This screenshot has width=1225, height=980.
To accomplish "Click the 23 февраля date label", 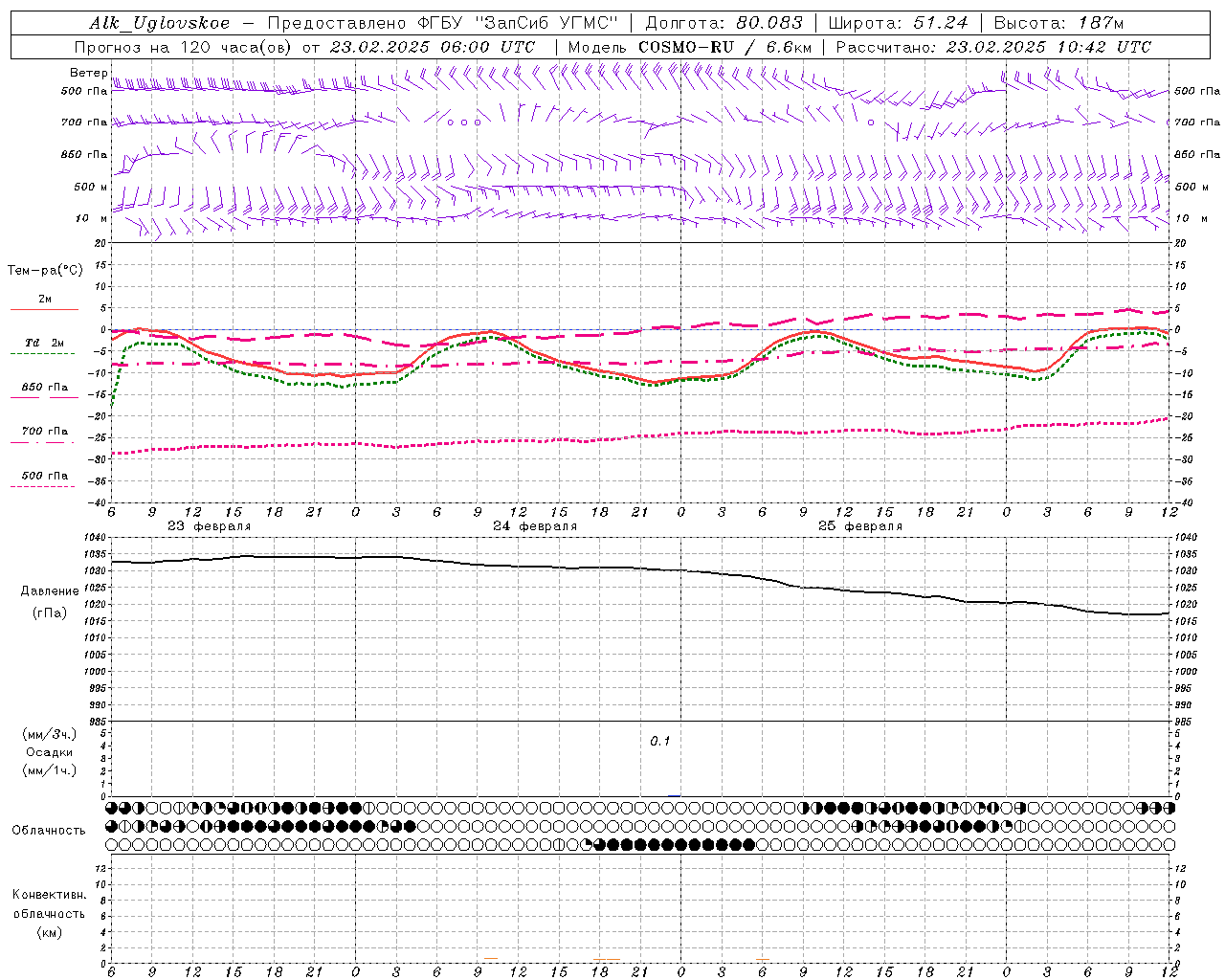I will coord(210,526).
